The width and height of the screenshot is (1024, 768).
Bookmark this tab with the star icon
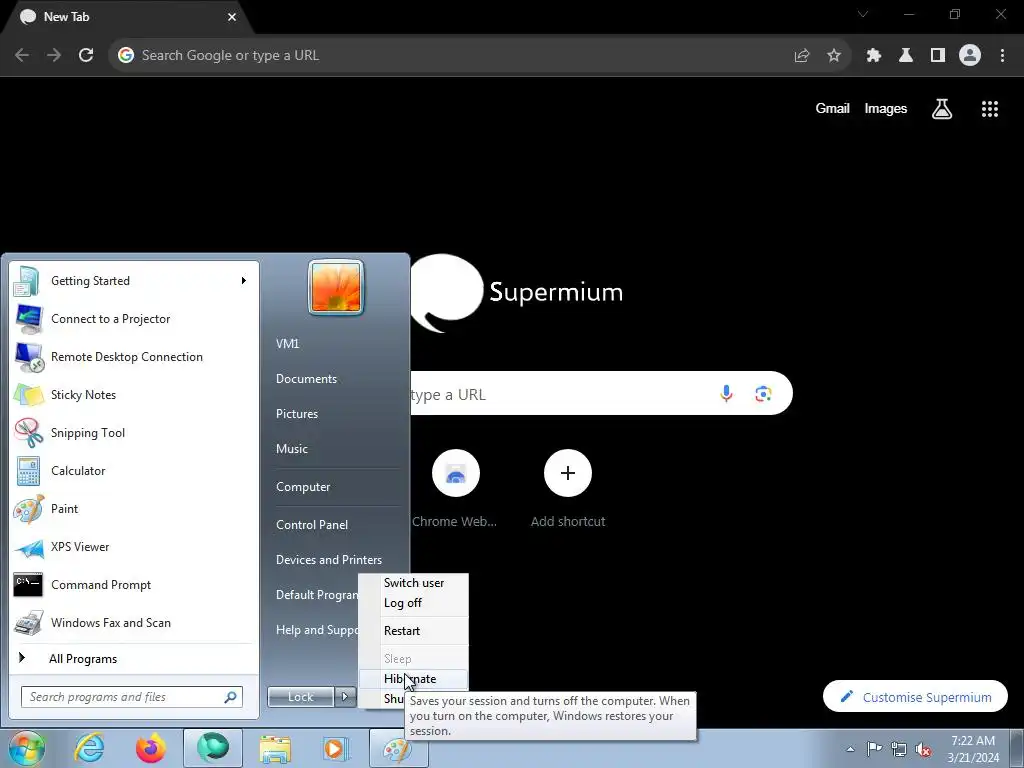tap(834, 56)
